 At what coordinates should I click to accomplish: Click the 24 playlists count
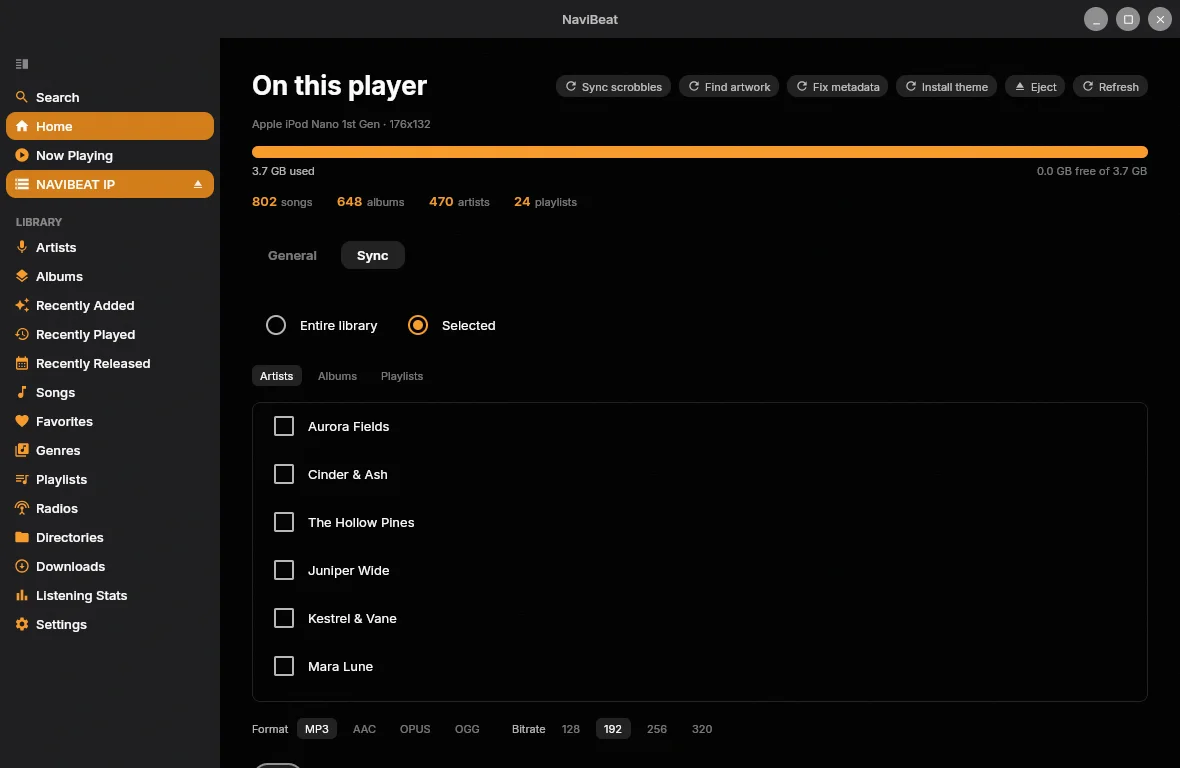coord(546,202)
